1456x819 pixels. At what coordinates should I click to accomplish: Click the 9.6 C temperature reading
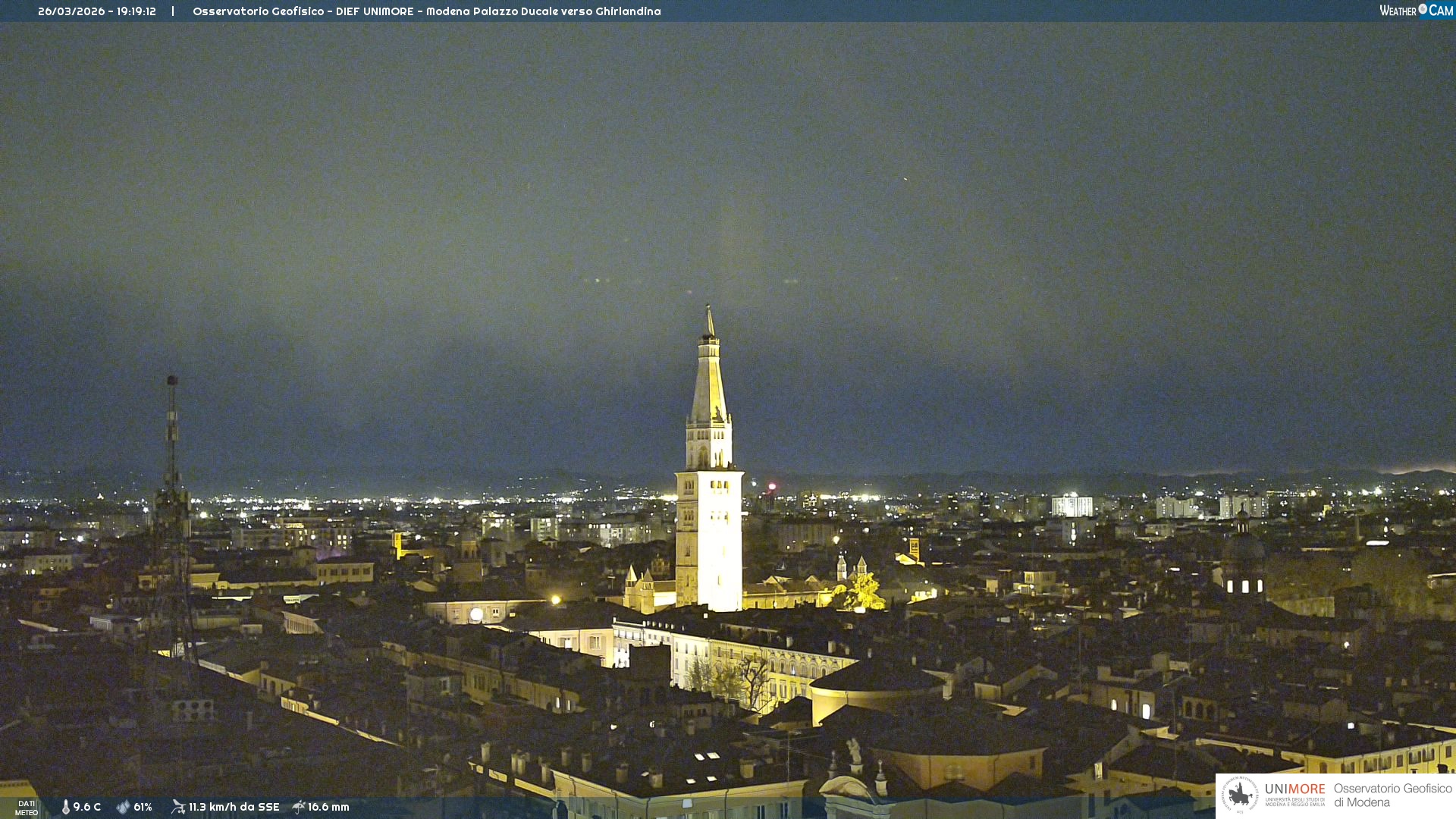click(87, 807)
